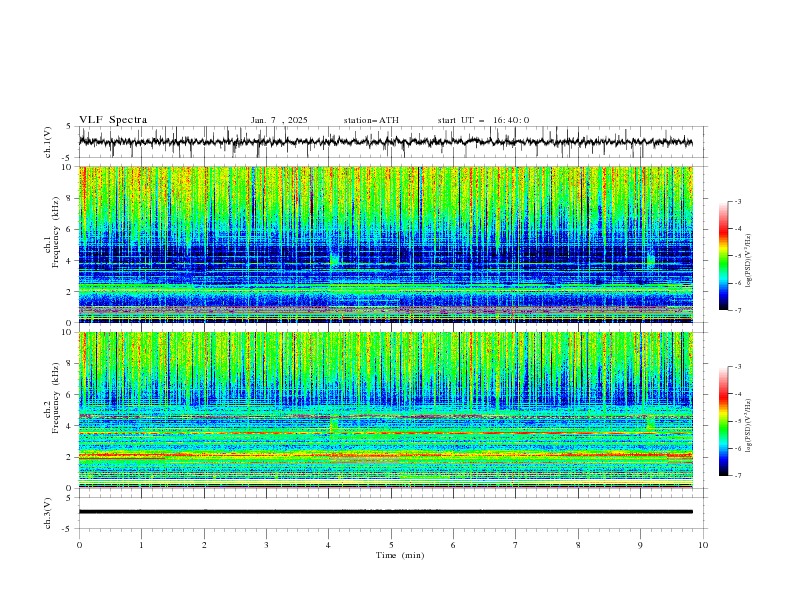The width and height of the screenshot is (792, 612).
Task: Click the time axis tick label "0"
Action: (79, 545)
